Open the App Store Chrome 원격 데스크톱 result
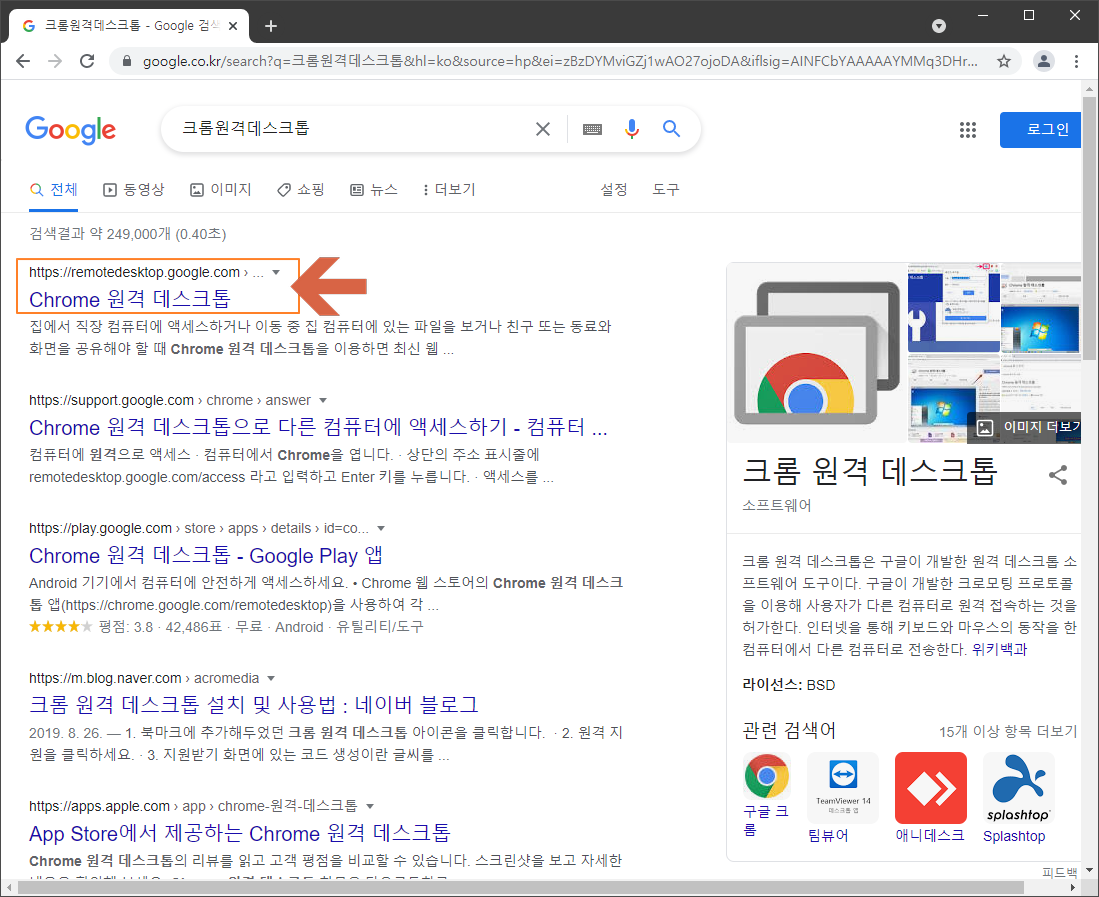The height and width of the screenshot is (897, 1099). point(240,833)
